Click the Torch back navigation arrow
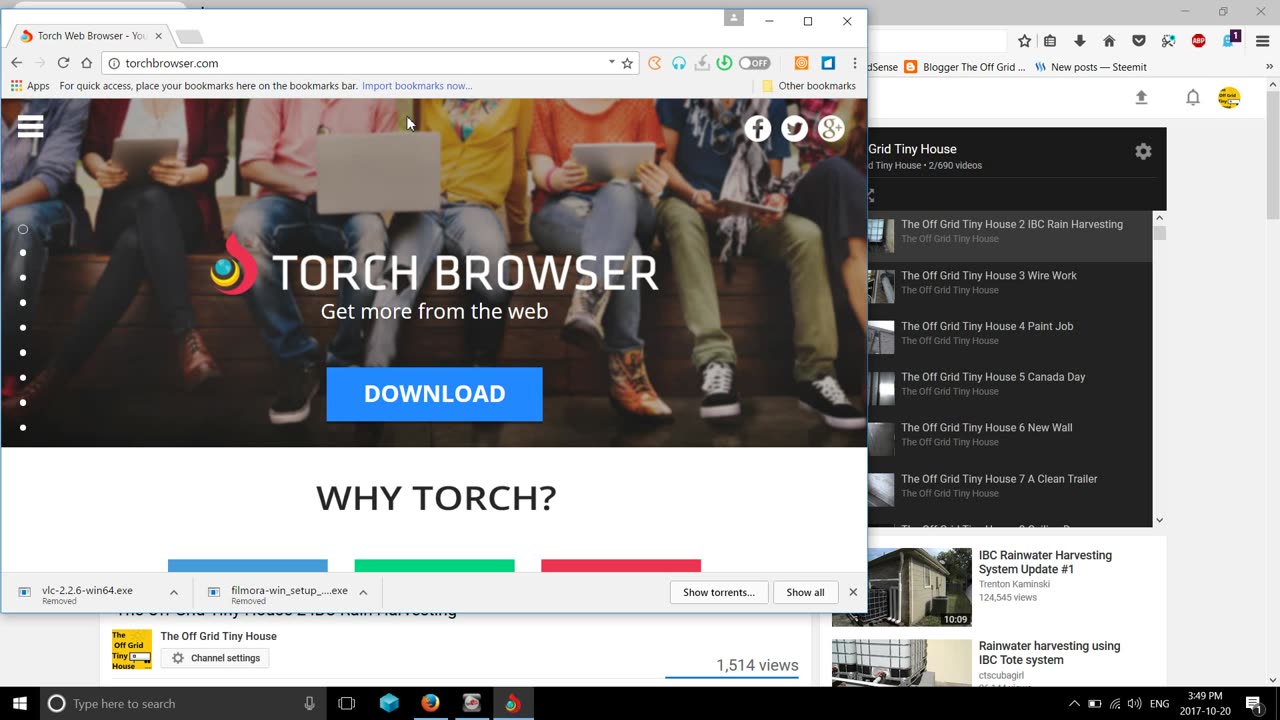 point(17,63)
